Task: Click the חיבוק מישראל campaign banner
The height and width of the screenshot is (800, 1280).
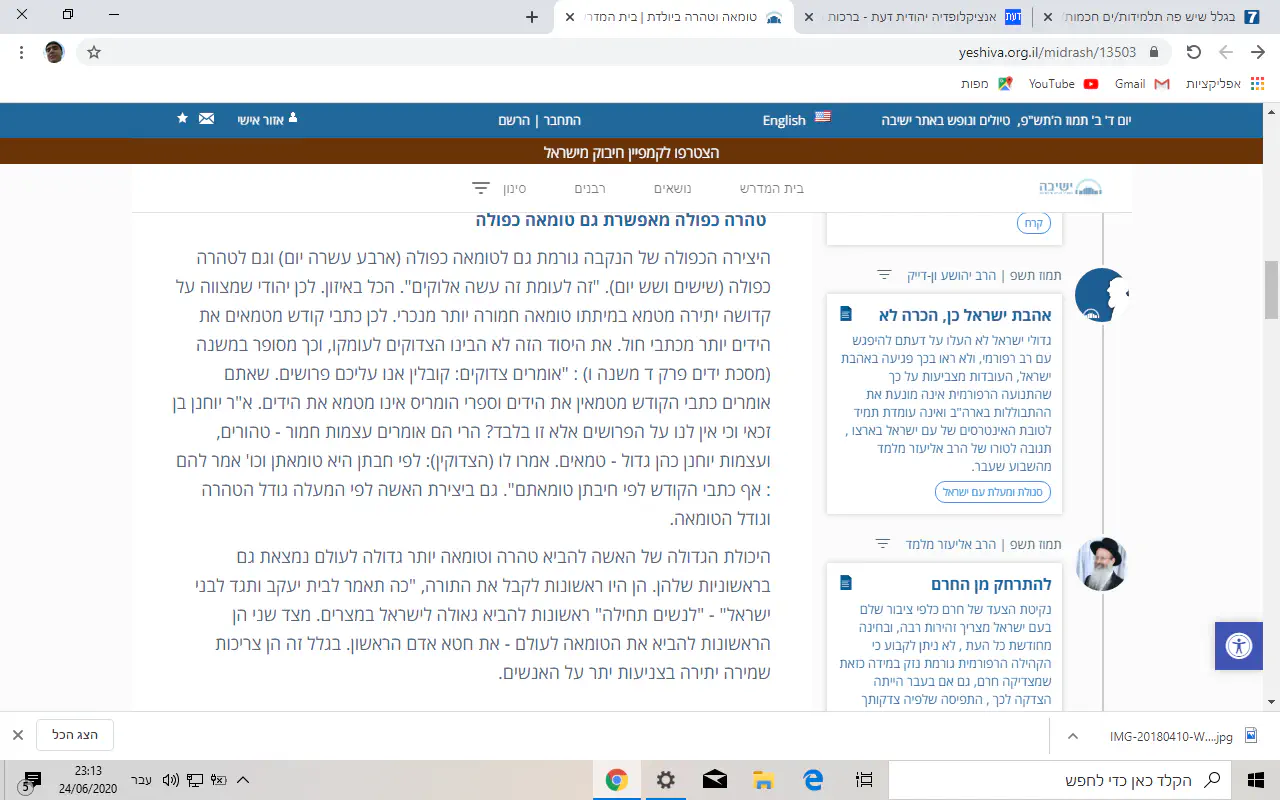Action: point(632,152)
